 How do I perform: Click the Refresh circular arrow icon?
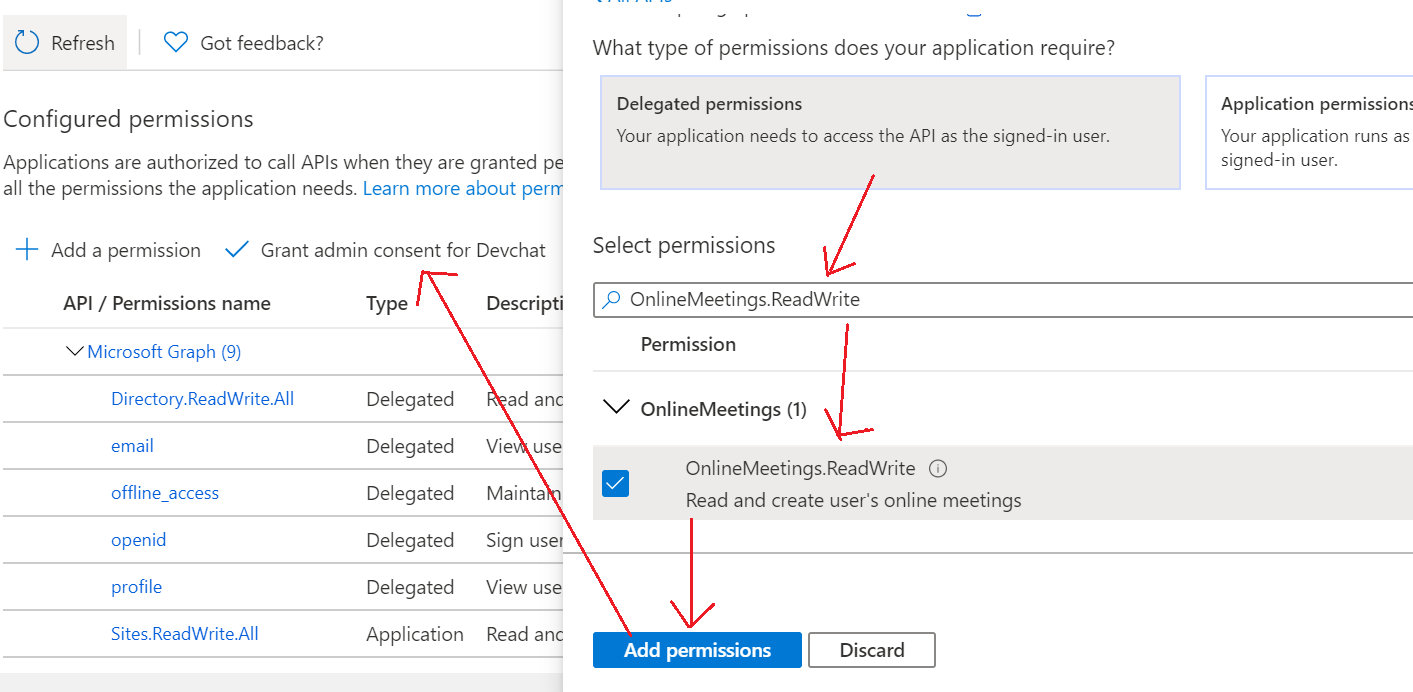pyautogui.click(x=28, y=43)
